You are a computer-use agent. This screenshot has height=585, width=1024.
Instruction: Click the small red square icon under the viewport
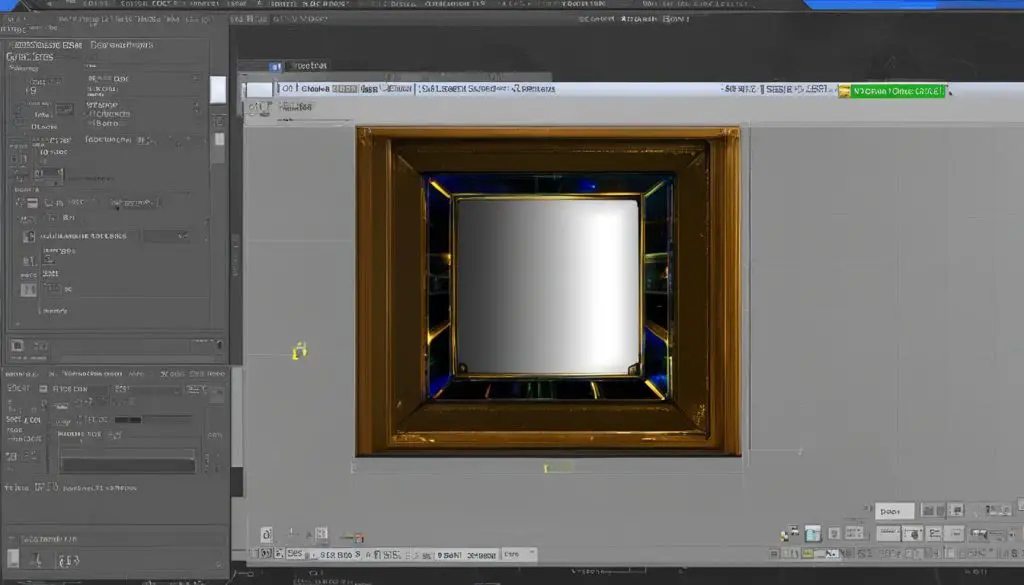pos(359,538)
